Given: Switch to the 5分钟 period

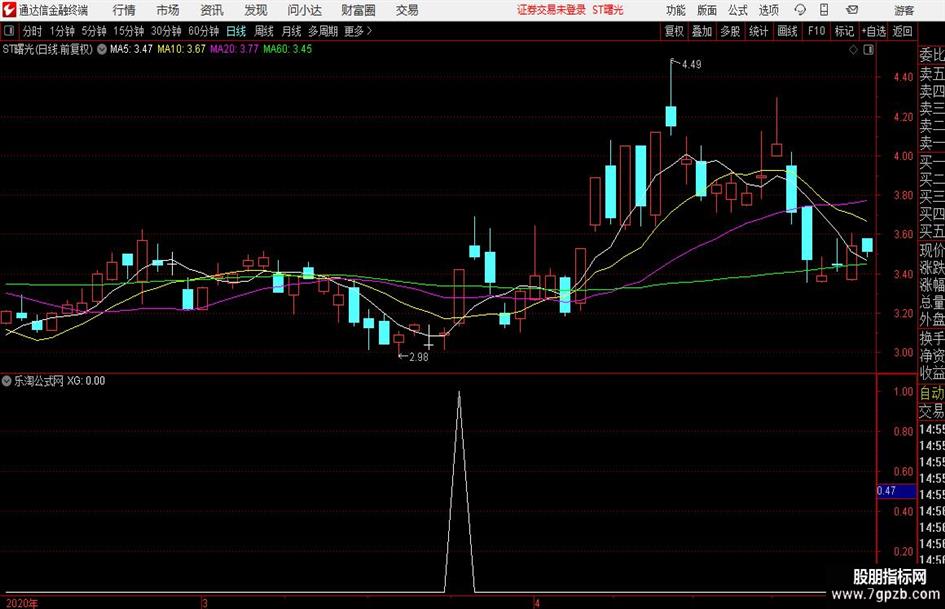Looking at the screenshot, I should (94, 31).
